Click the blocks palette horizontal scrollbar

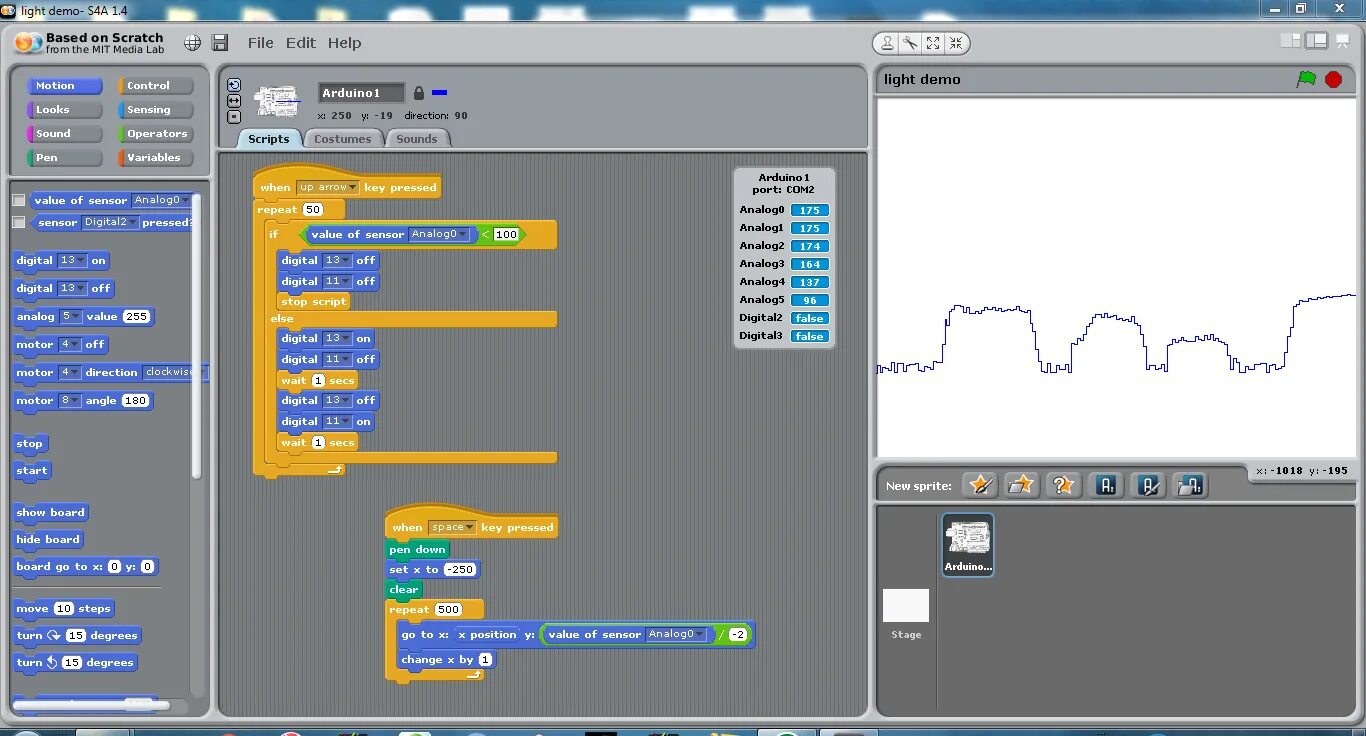point(90,705)
